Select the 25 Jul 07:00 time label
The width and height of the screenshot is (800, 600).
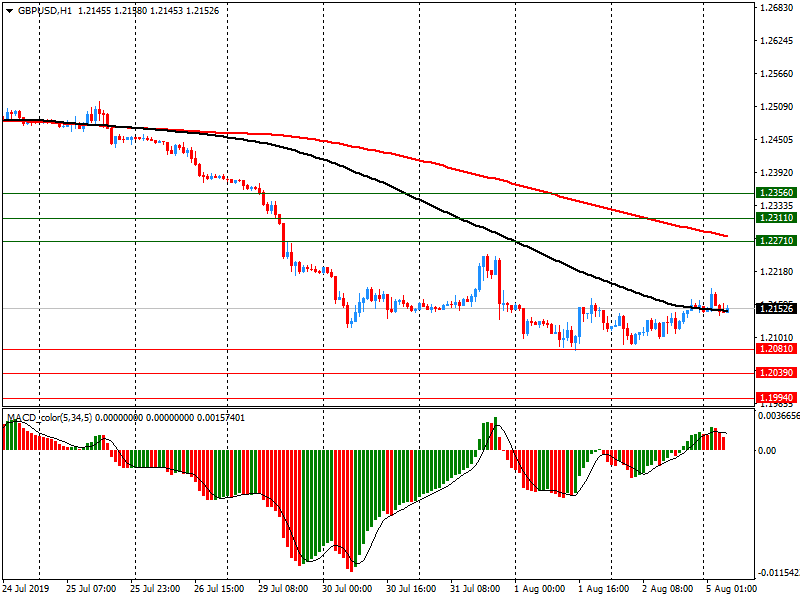[x=91, y=589]
